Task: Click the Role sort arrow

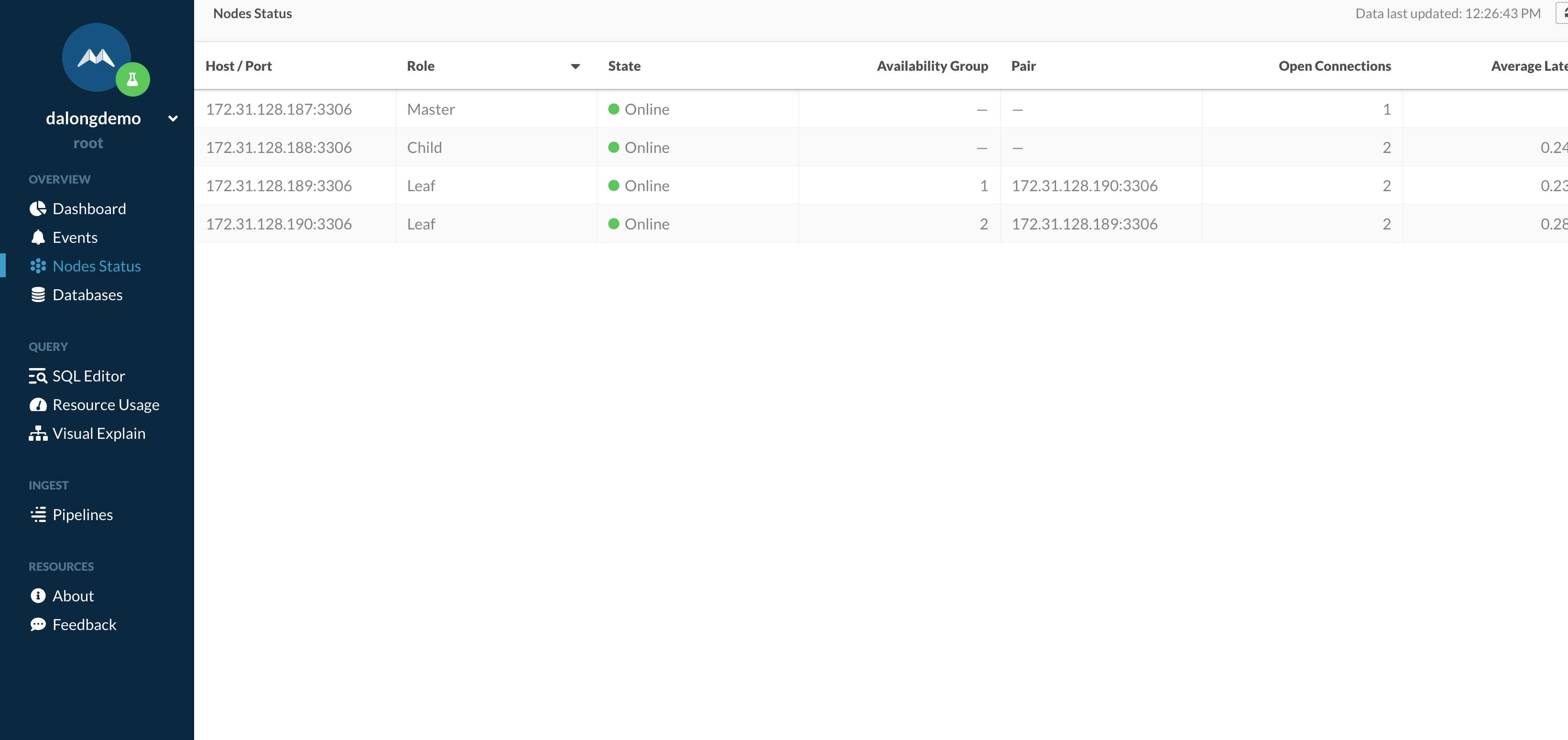Action: 575,66
